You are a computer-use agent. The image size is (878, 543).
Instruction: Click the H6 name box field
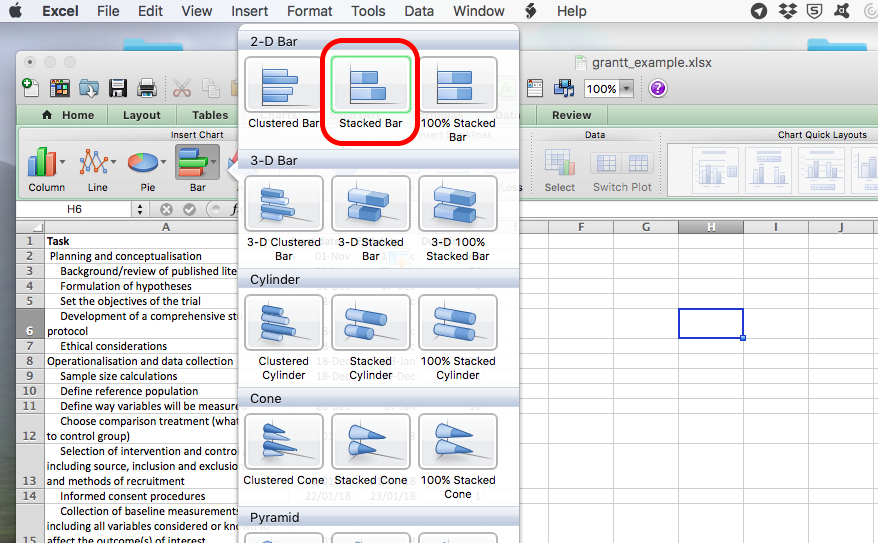74,210
